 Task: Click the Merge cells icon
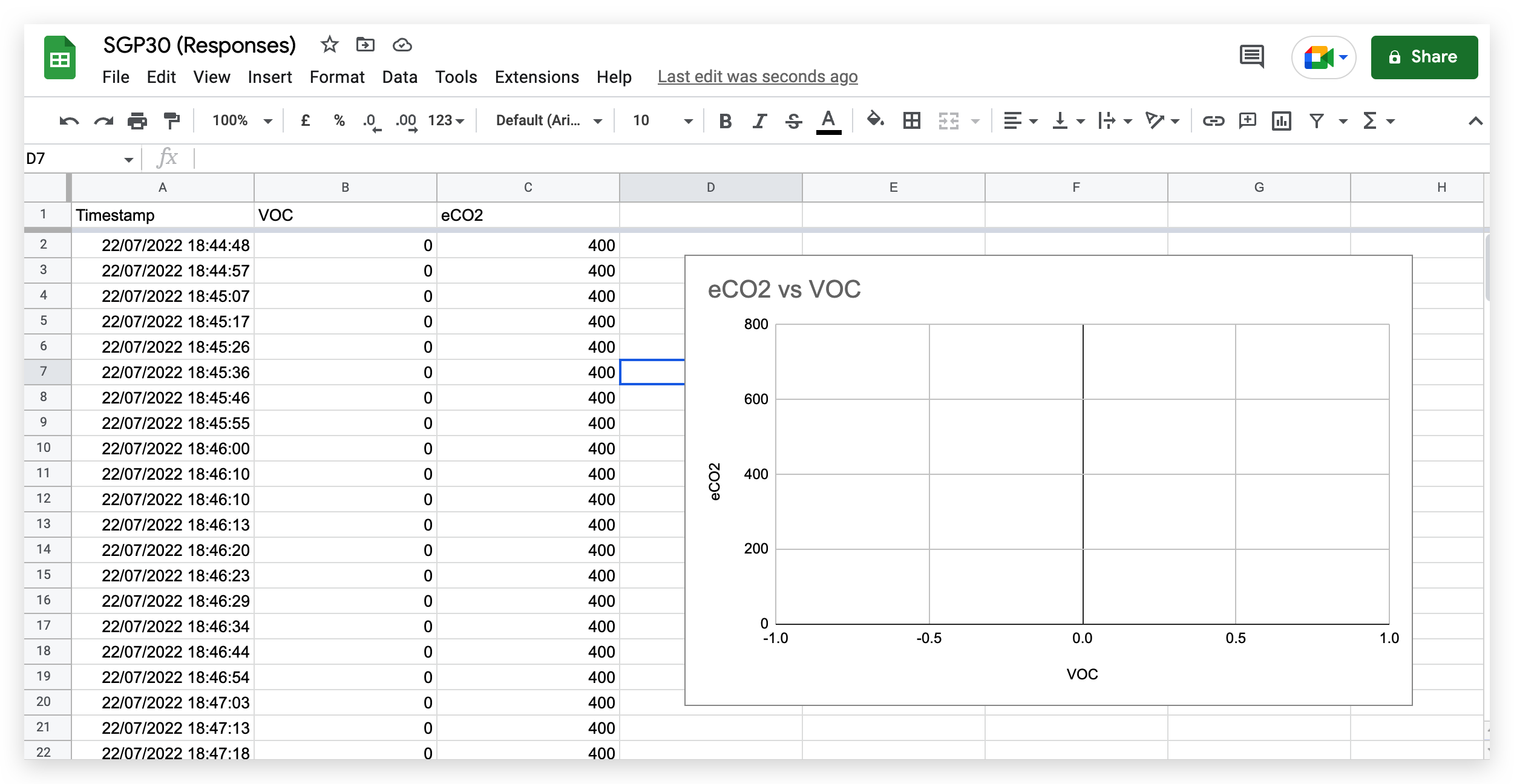coord(948,121)
